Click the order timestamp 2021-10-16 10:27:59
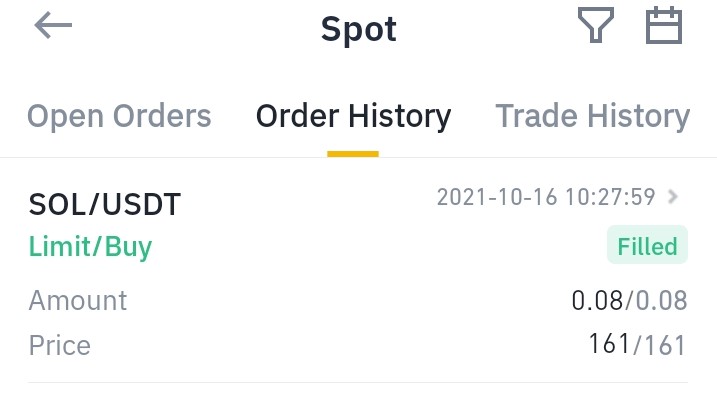Image resolution: width=717 pixels, height=401 pixels. pos(546,197)
